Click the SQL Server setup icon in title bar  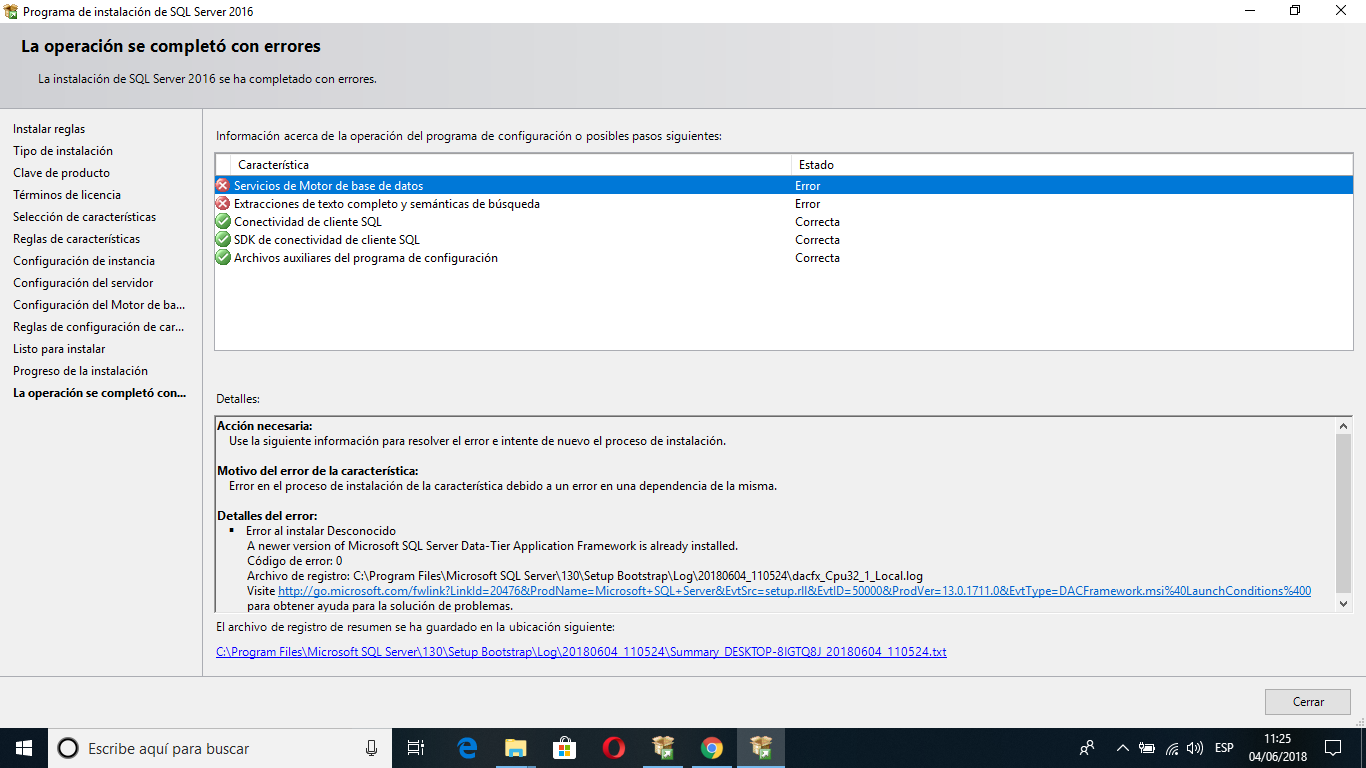pyautogui.click(x=10, y=11)
